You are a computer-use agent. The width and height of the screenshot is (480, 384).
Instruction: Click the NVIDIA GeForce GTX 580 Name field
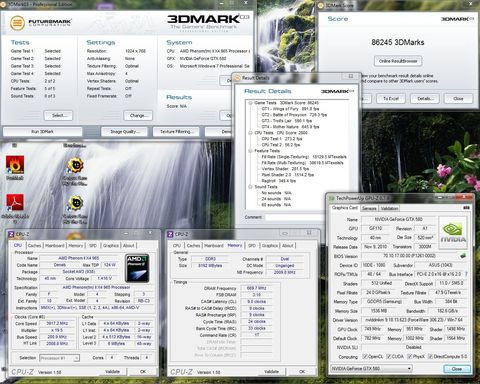[x=399, y=219]
